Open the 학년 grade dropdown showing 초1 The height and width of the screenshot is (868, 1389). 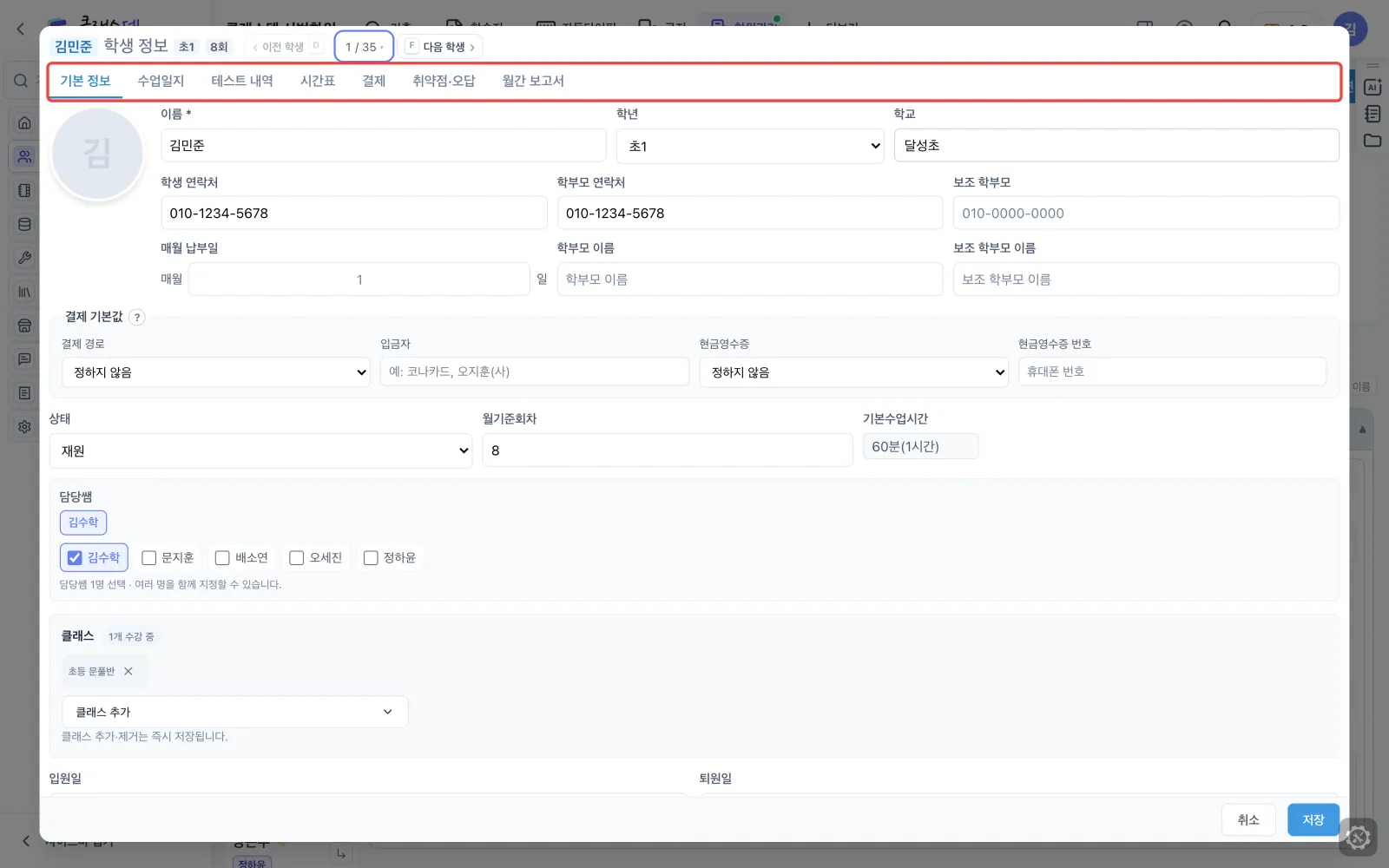pos(750,146)
